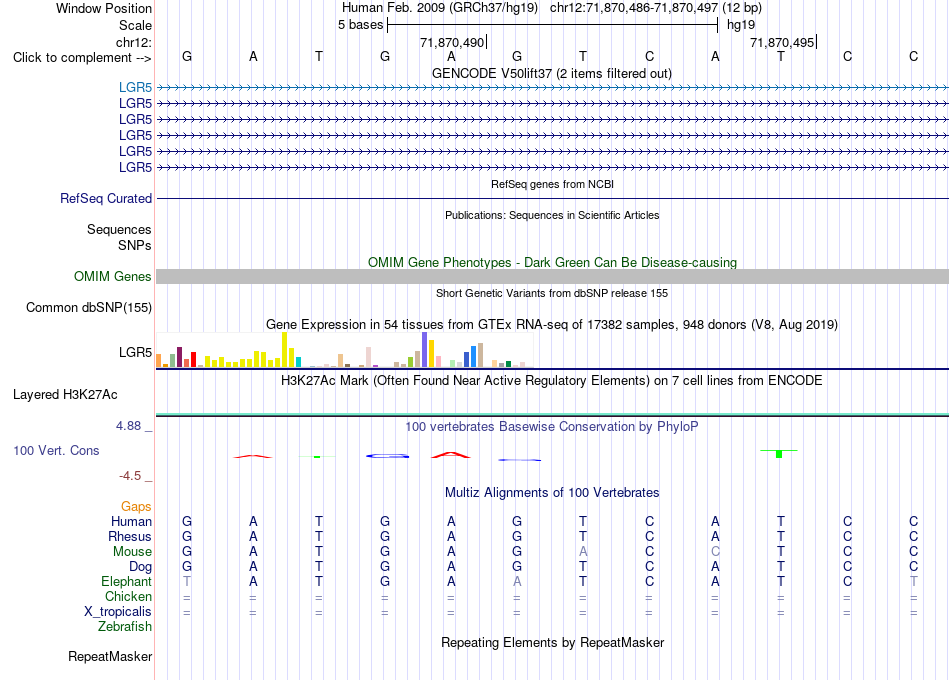Click the 71,870,490 position marker
This screenshot has height=680, width=950.
point(453,42)
